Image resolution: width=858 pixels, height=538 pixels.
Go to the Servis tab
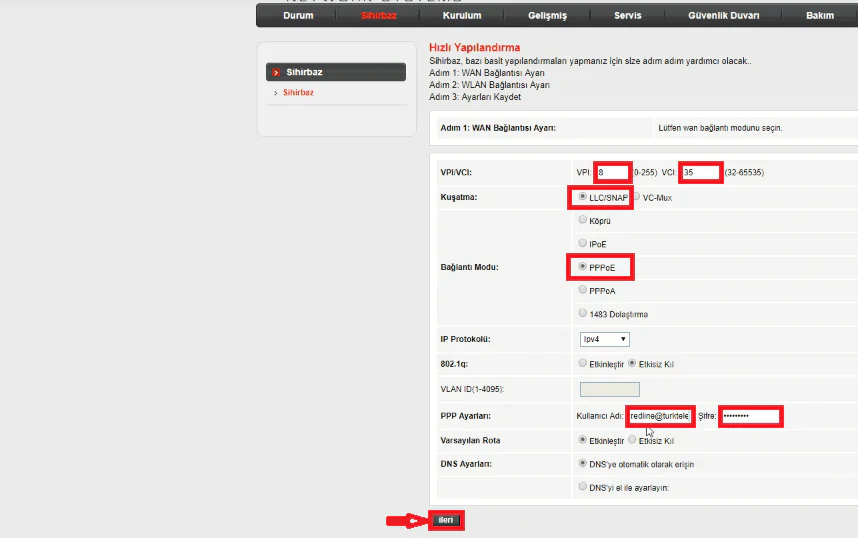[x=627, y=16]
